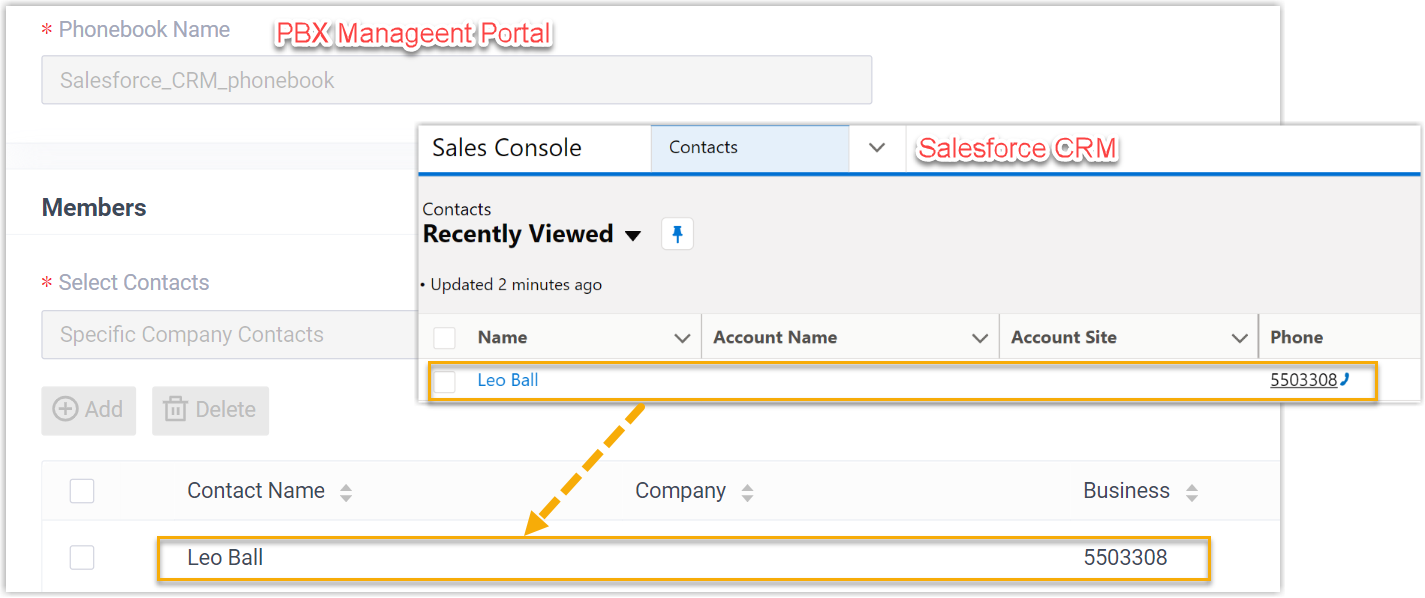Screen dimensions: 1425x598
Task: Open the navigation menu chevron beside Contacts
Action: 877,148
